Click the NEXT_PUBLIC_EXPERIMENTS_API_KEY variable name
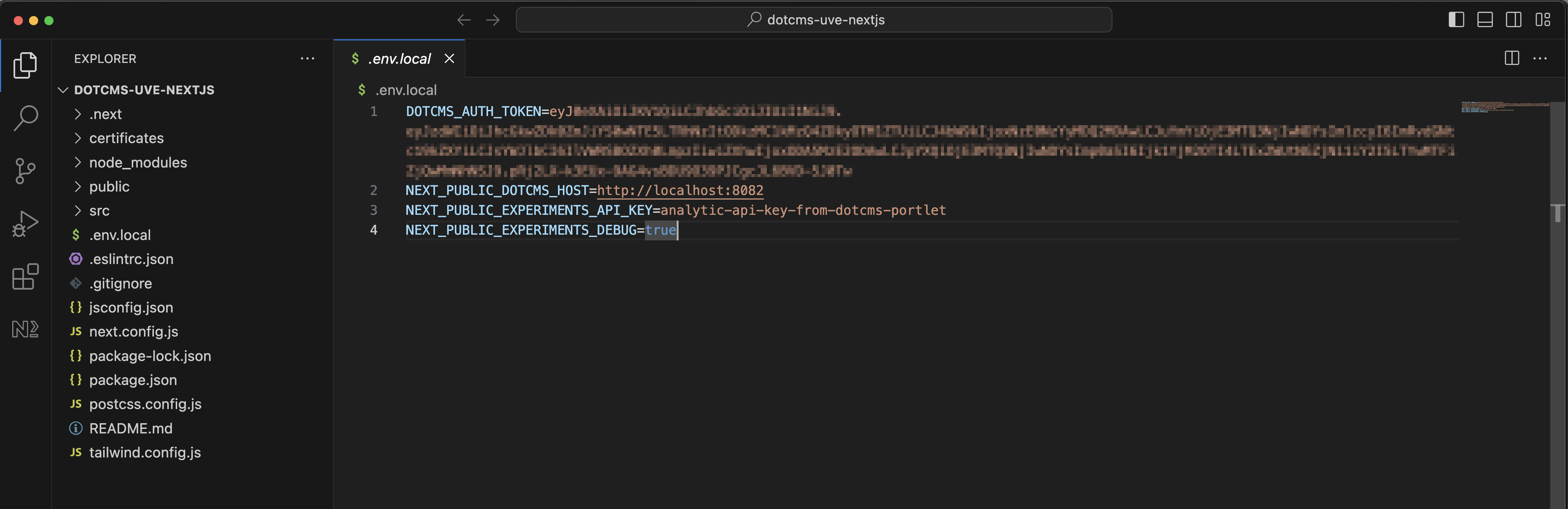 click(x=529, y=210)
